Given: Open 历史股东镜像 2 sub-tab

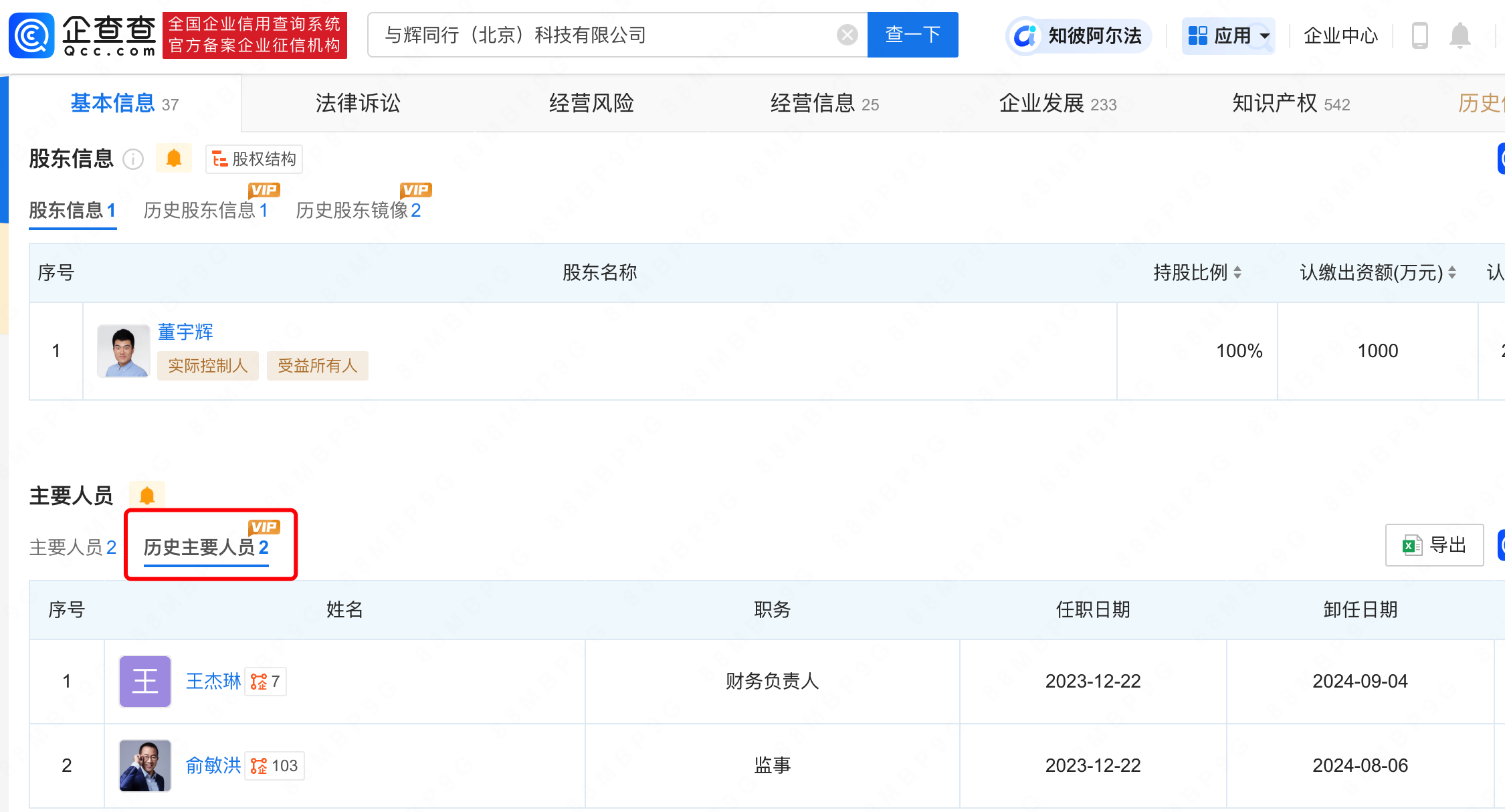Looking at the screenshot, I should [359, 211].
